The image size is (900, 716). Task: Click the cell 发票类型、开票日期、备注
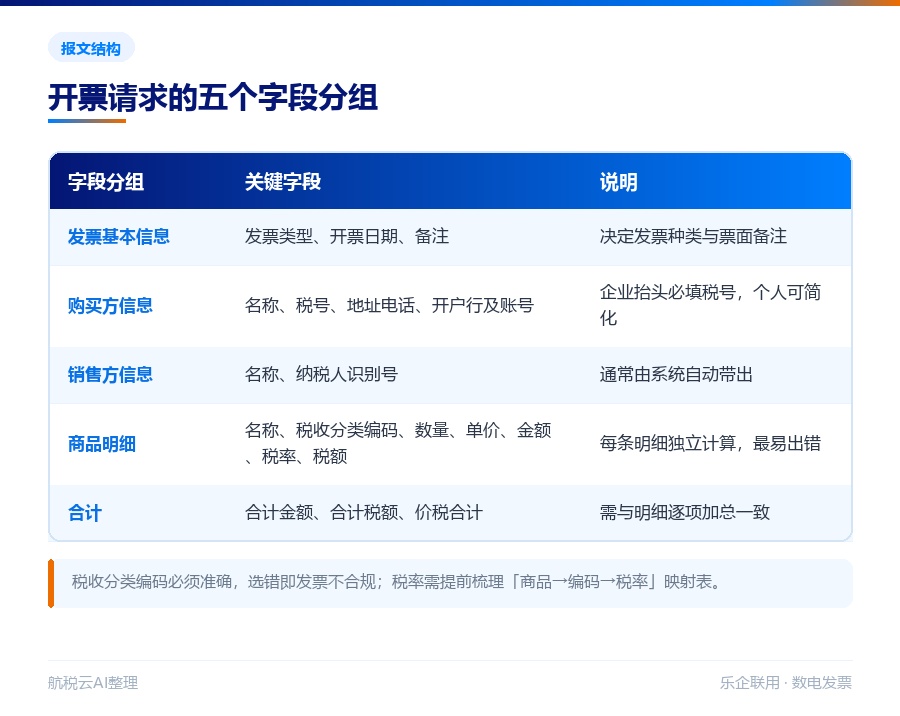click(347, 236)
